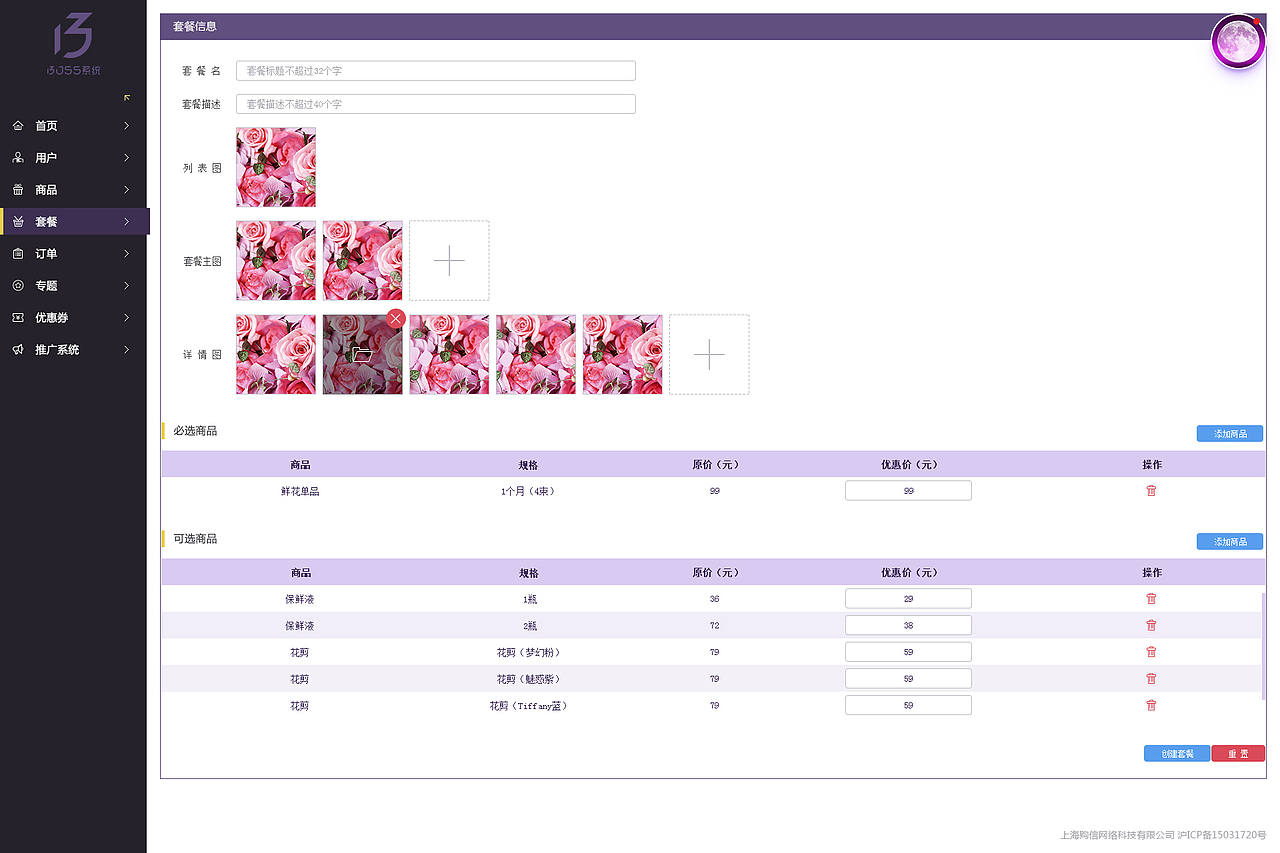The height and width of the screenshot is (853, 1280).
Task: Expand the 用户 menu chevron
Action: (126, 158)
